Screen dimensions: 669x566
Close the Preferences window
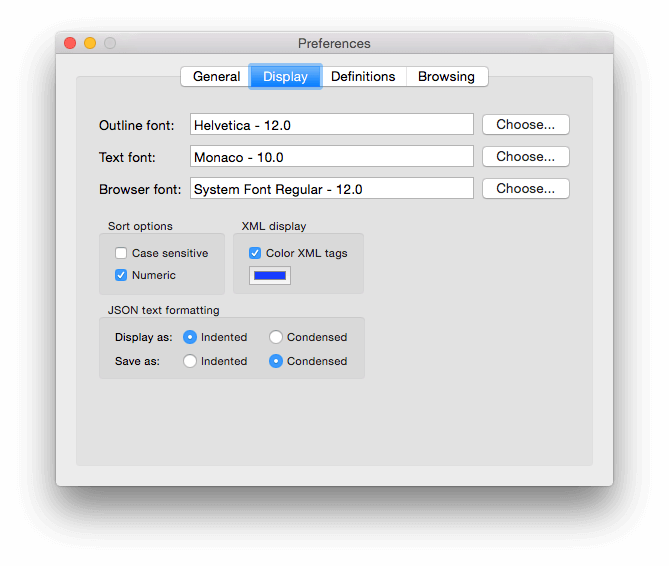(70, 43)
